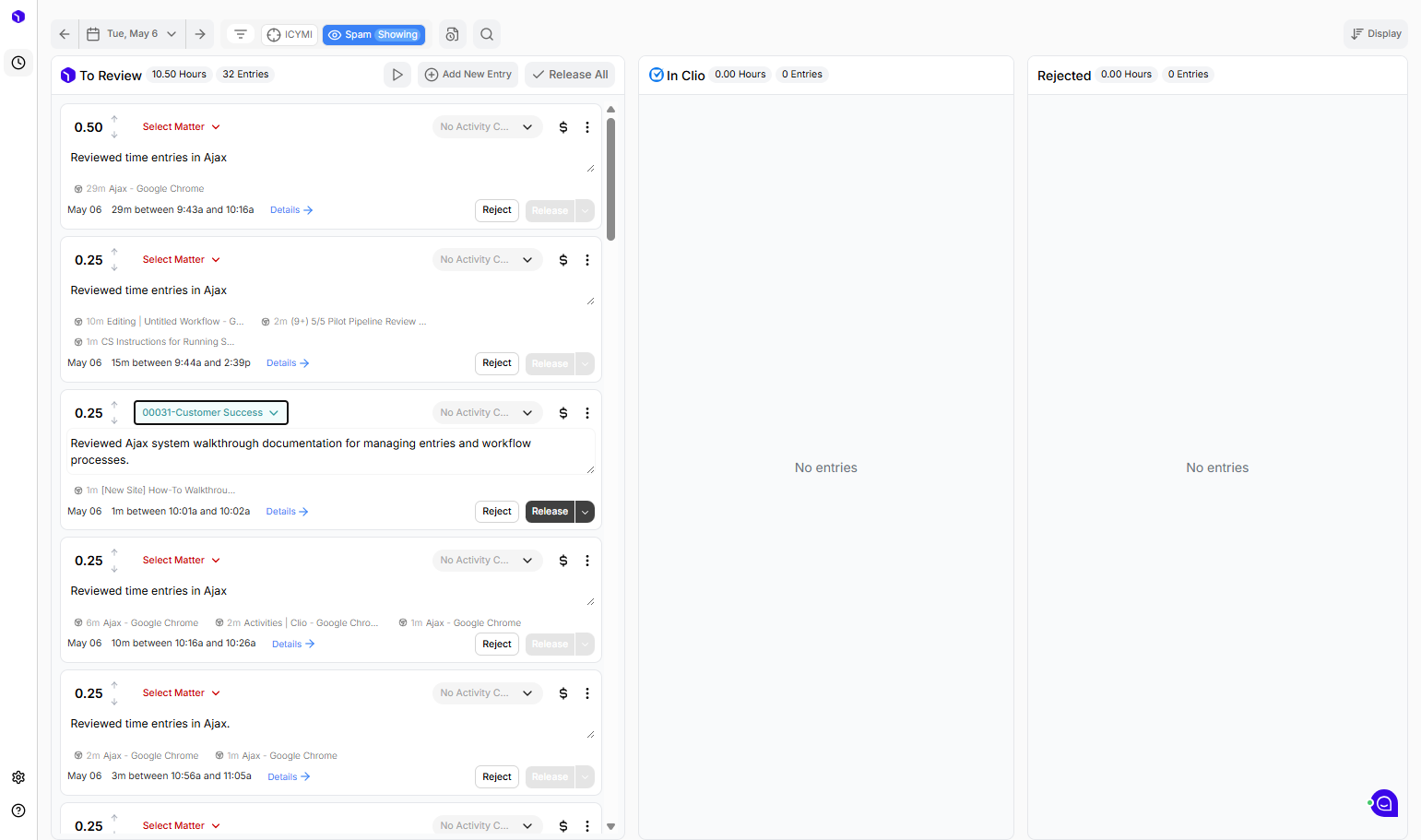1421x840 pixels.
Task: Open Select Matter dropdown on the 9:43a and 10:16a entry
Action: pyautogui.click(x=181, y=127)
